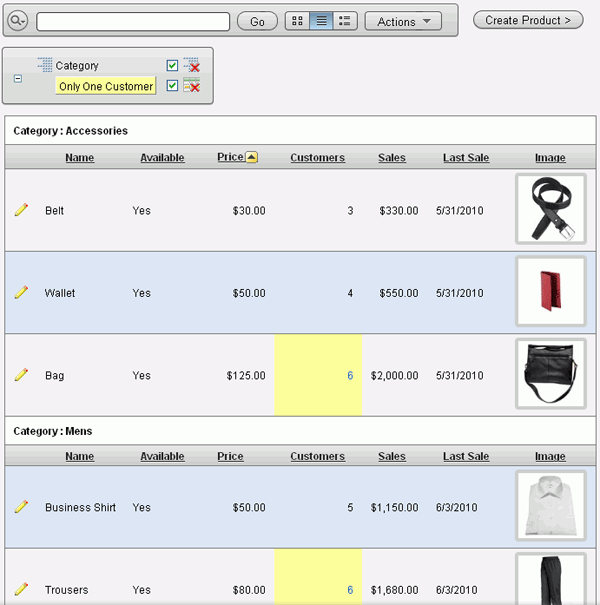
Task: Click the $30.00 Belt price
Action: [x=249, y=211]
